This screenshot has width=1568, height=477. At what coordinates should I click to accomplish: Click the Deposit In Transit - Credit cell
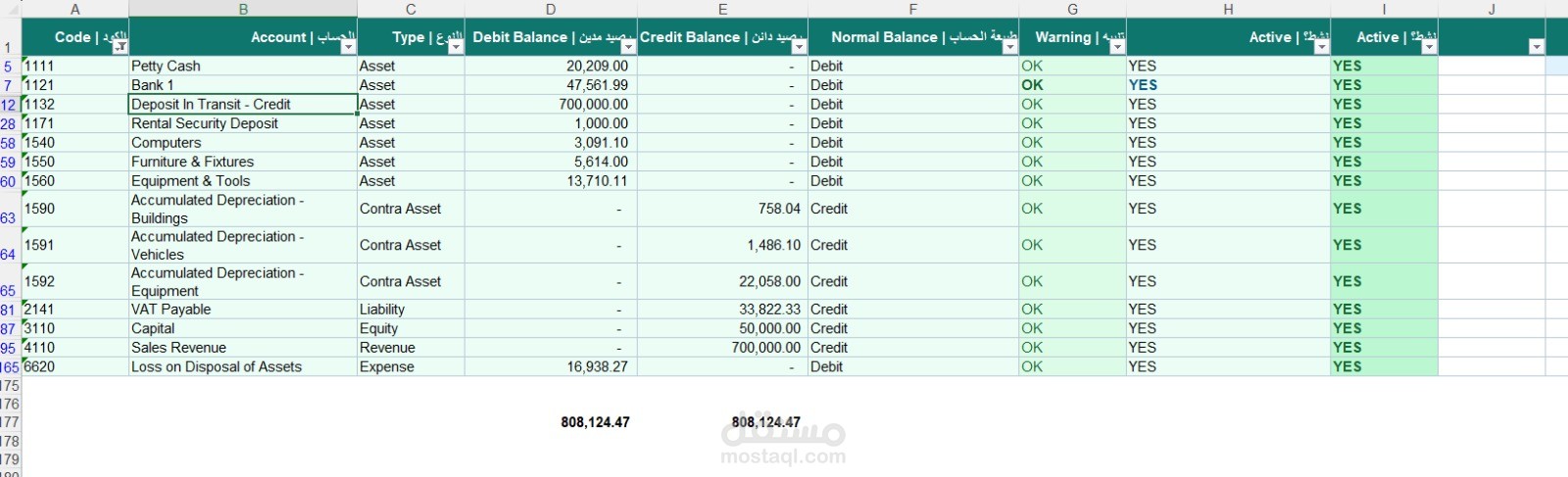click(243, 104)
